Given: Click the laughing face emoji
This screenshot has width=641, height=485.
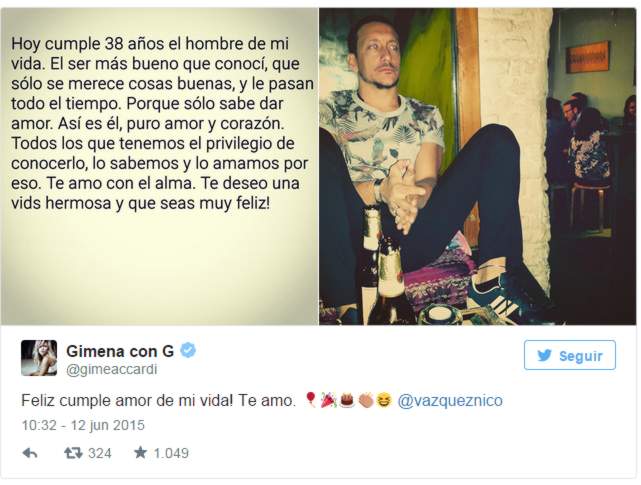Looking at the screenshot, I should click(384, 400).
